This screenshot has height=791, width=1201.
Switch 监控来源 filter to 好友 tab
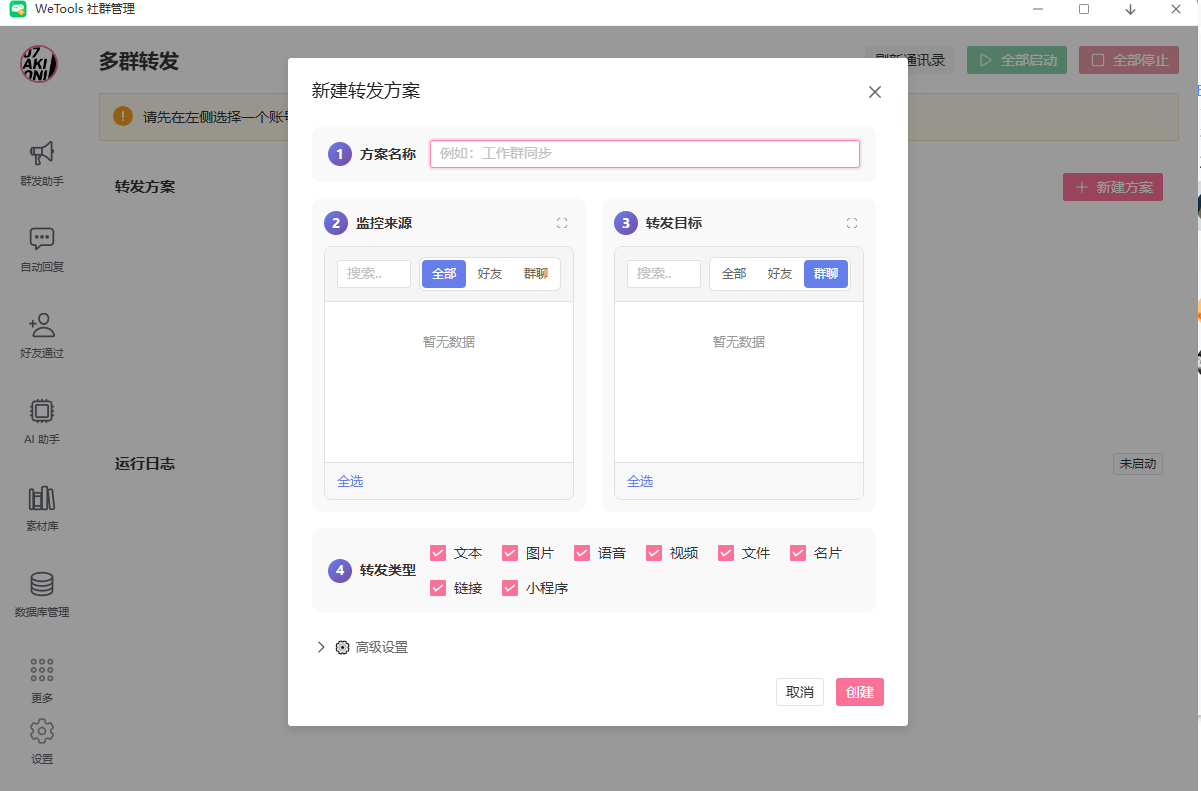tap(490, 274)
